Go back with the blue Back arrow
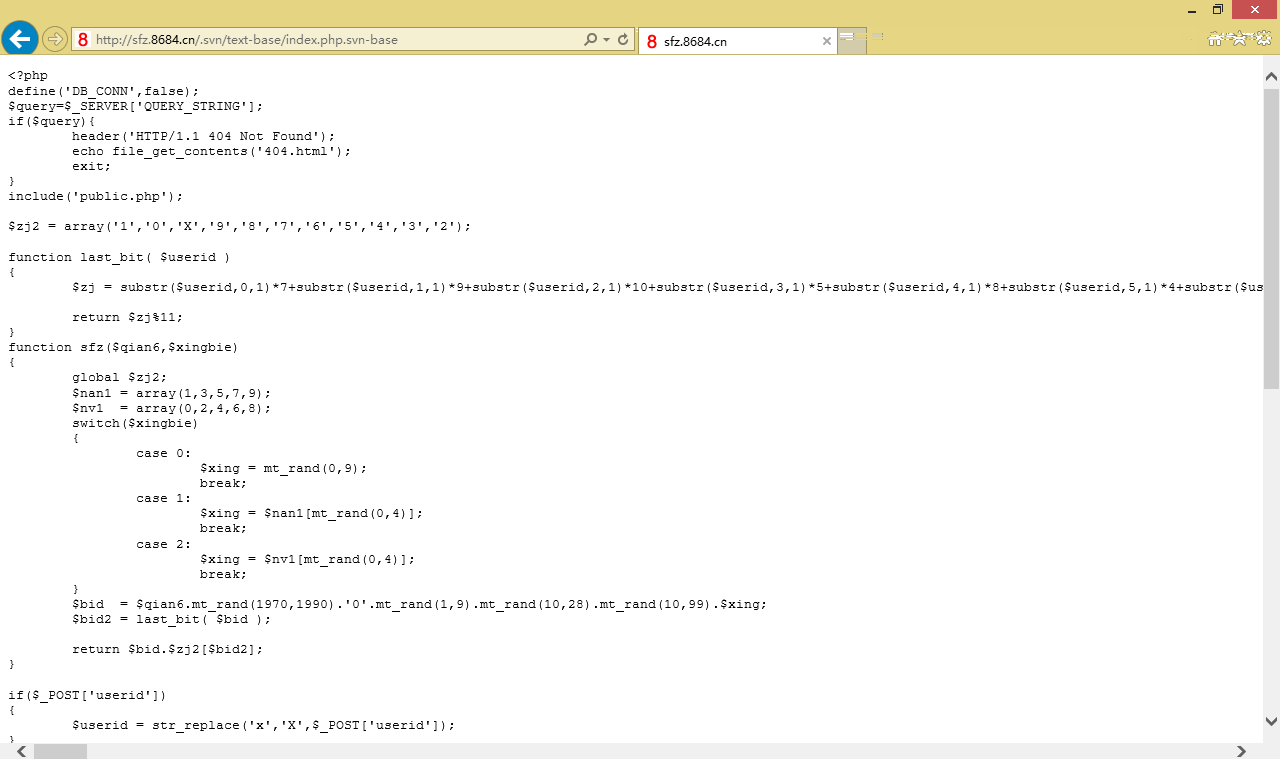 click(x=20, y=39)
